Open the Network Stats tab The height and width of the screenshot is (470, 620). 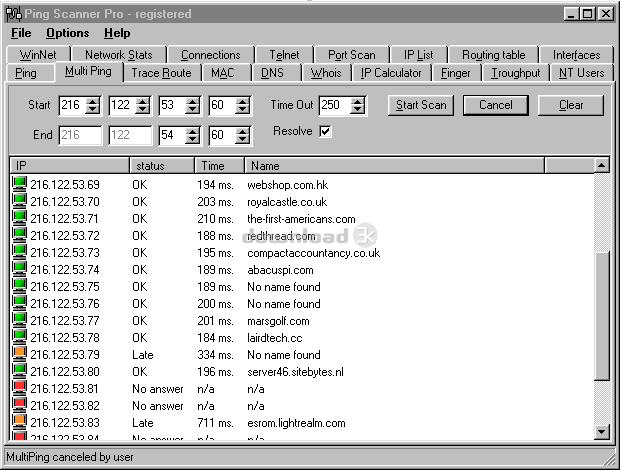(x=119, y=55)
